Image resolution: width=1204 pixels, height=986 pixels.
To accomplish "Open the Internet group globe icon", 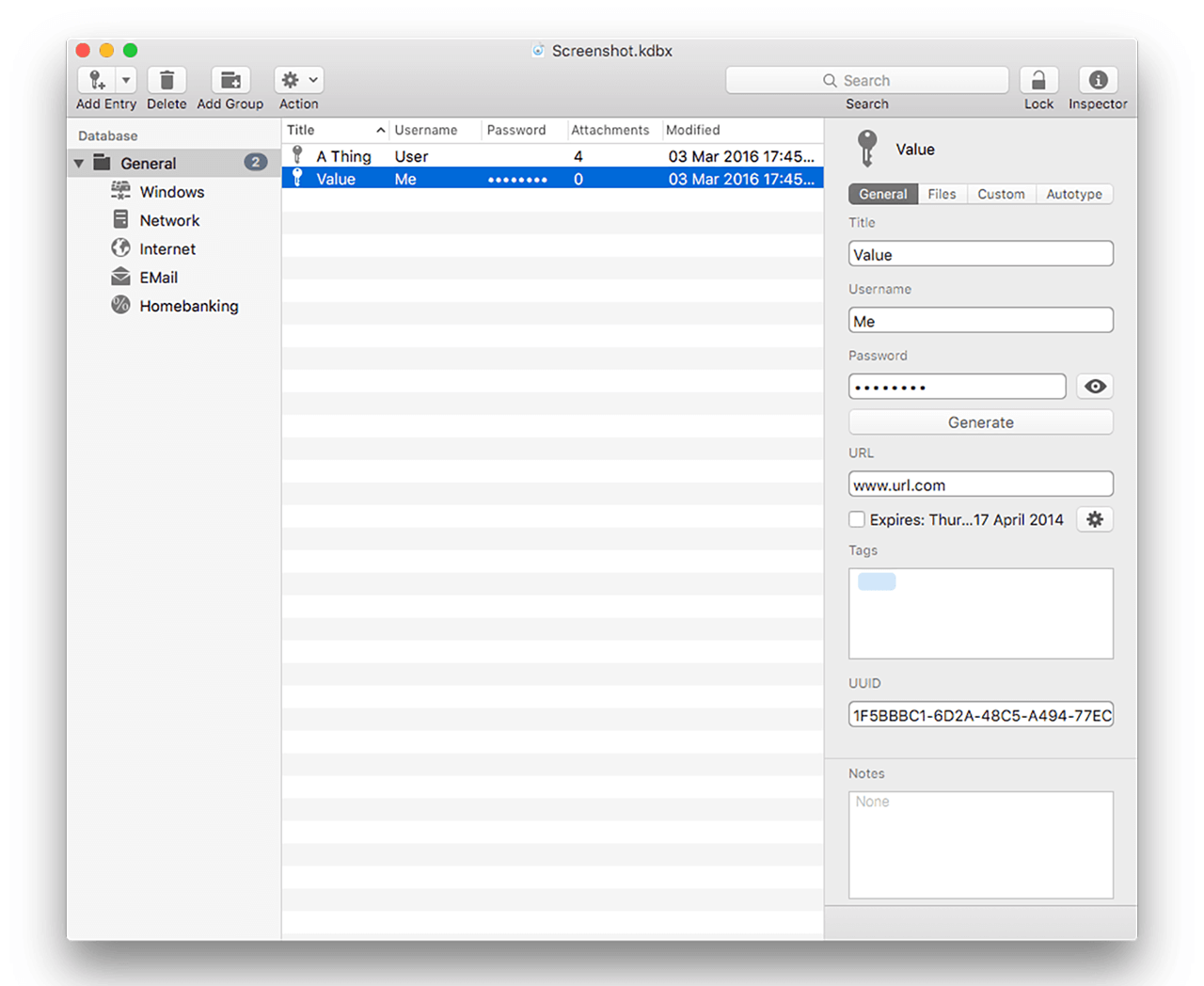I will 120,248.
